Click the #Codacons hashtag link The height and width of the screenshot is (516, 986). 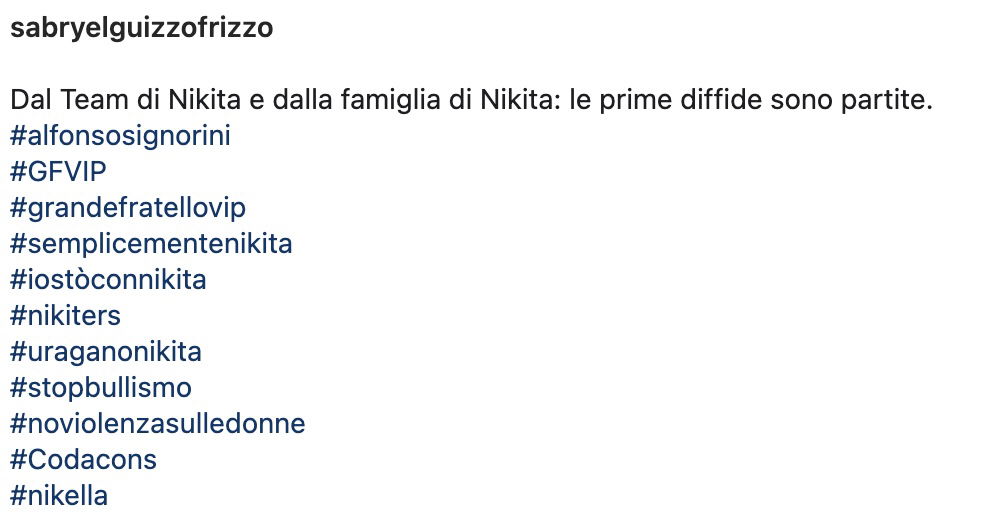(x=84, y=459)
